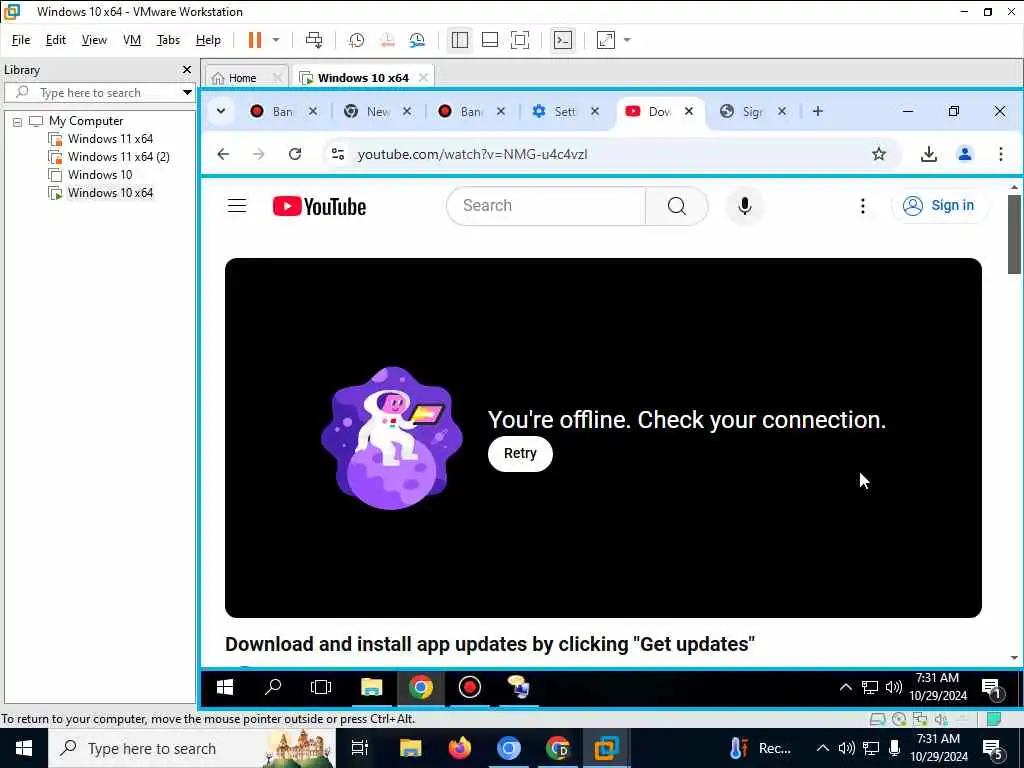Image resolution: width=1024 pixels, height=768 pixels.
Task: Click the page vertical scrollbar thumb
Action: pyautogui.click(x=1014, y=234)
